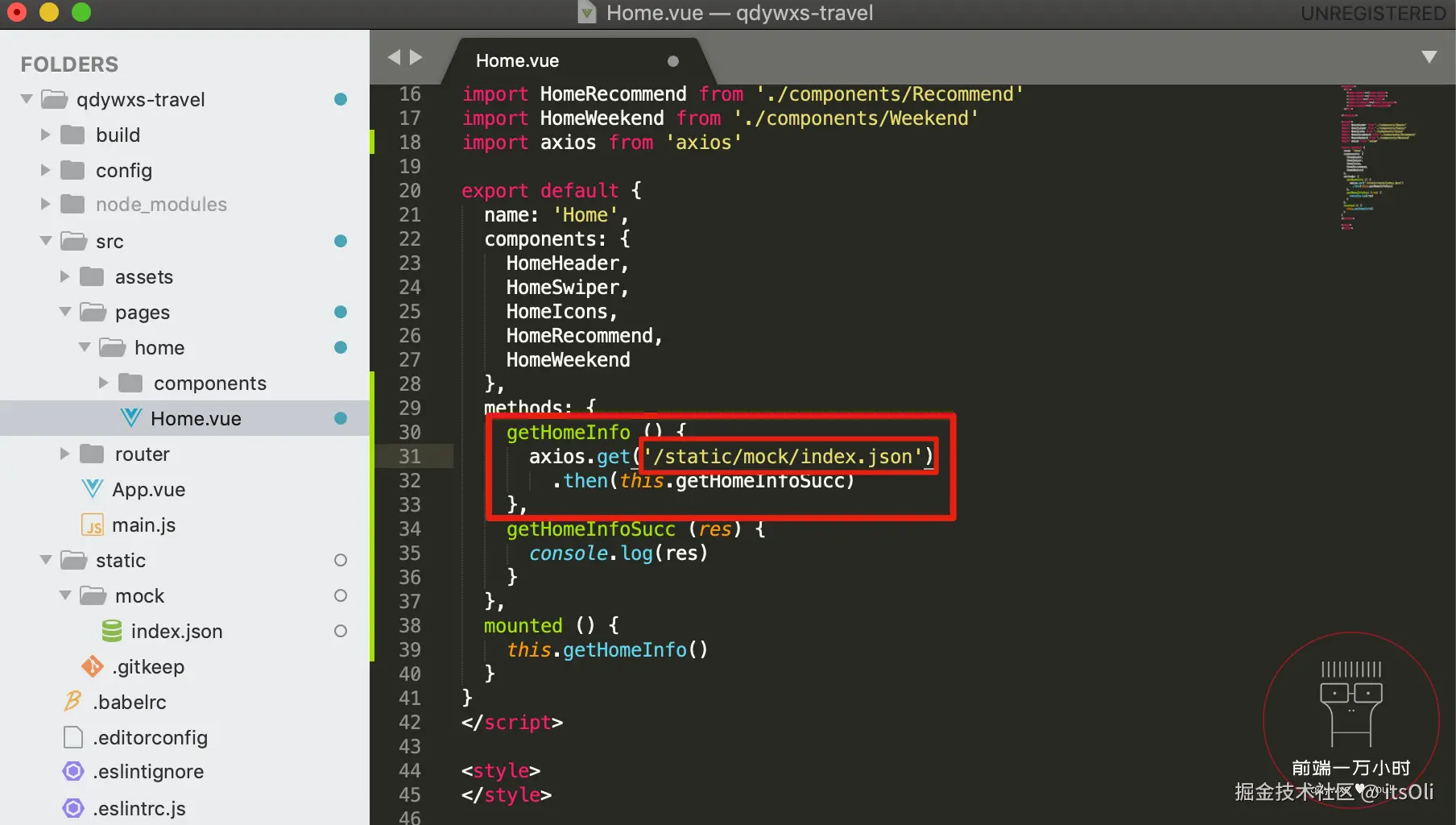Click the Babel icon beside .babelrc
This screenshot has width=1456, height=825.
(73, 702)
